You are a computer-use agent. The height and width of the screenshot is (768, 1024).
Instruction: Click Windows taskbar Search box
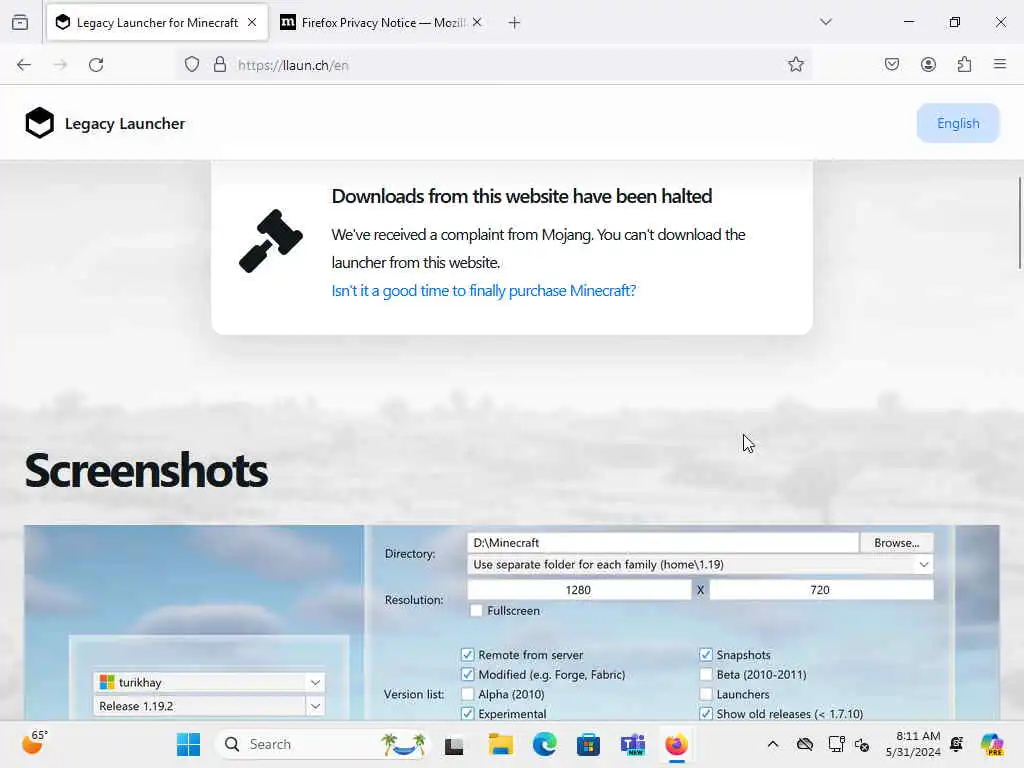coord(323,744)
